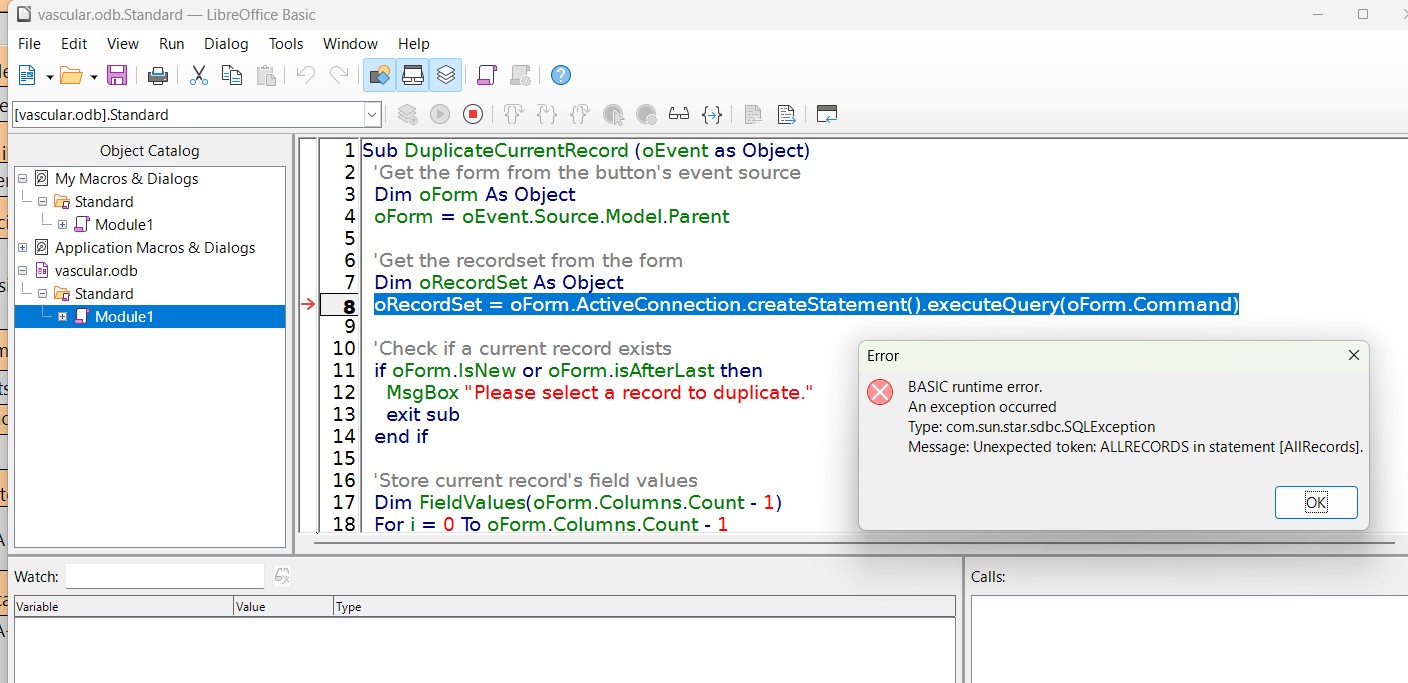This screenshot has width=1408, height=683.
Task: Open the [vascular.odb].Standard library dropdown
Action: (372, 114)
